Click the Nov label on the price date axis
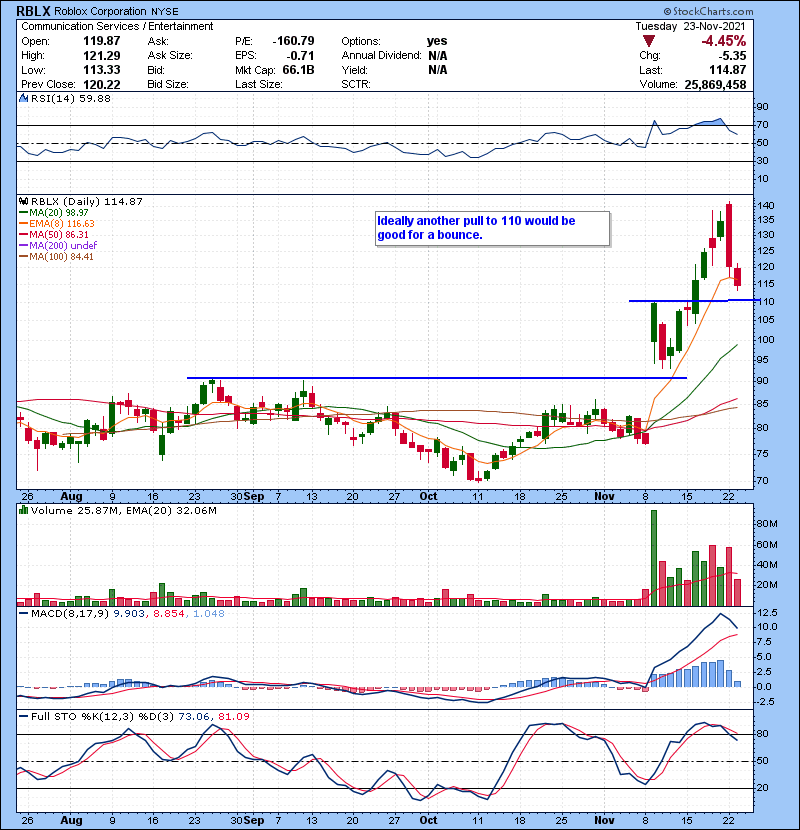The height and width of the screenshot is (830, 800). (x=604, y=497)
